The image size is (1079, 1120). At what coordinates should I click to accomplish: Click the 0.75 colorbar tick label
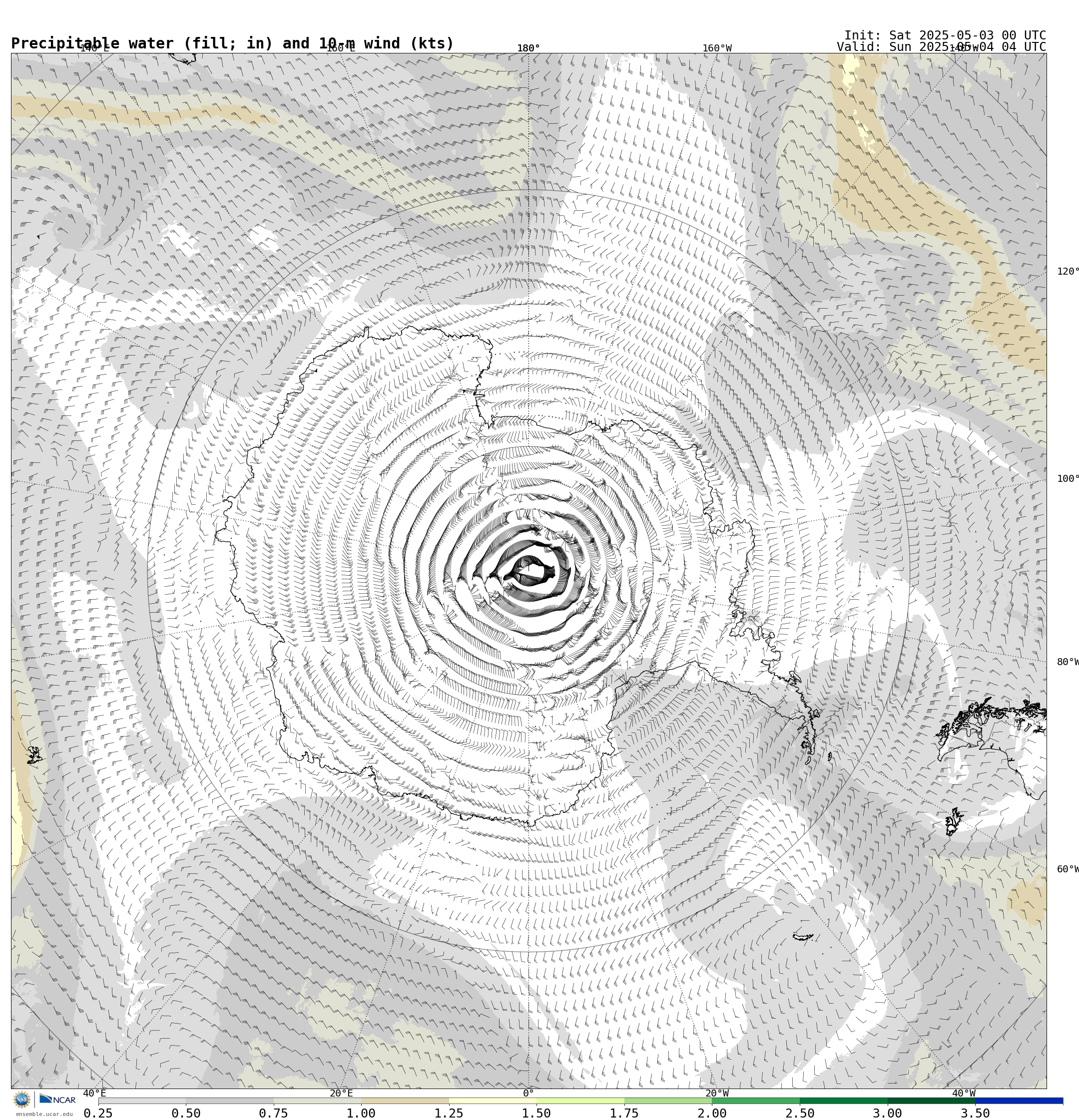[x=273, y=1113]
